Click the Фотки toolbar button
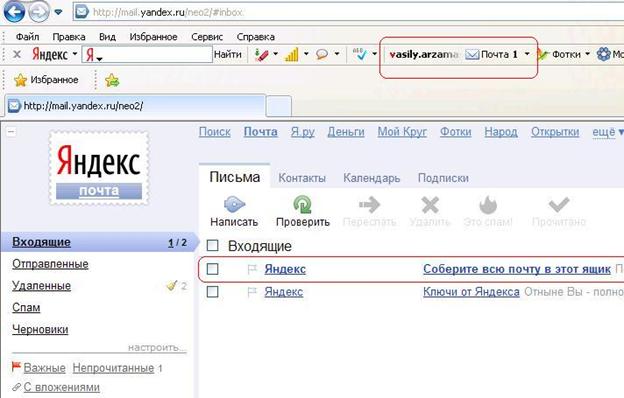The height and width of the screenshot is (398, 624). (560, 54)
